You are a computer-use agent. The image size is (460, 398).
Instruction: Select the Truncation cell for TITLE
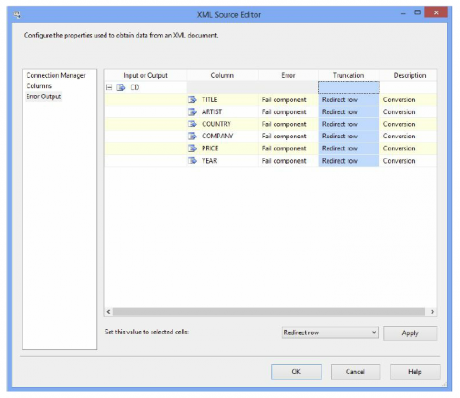pos(349,100)
